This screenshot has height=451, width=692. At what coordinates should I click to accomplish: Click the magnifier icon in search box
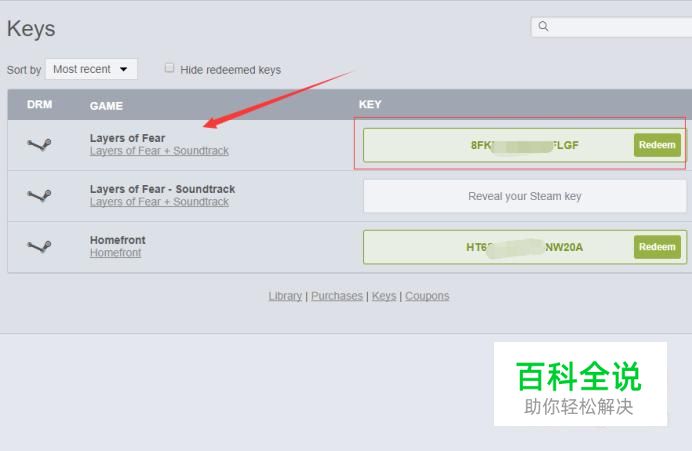pos(543,26)
